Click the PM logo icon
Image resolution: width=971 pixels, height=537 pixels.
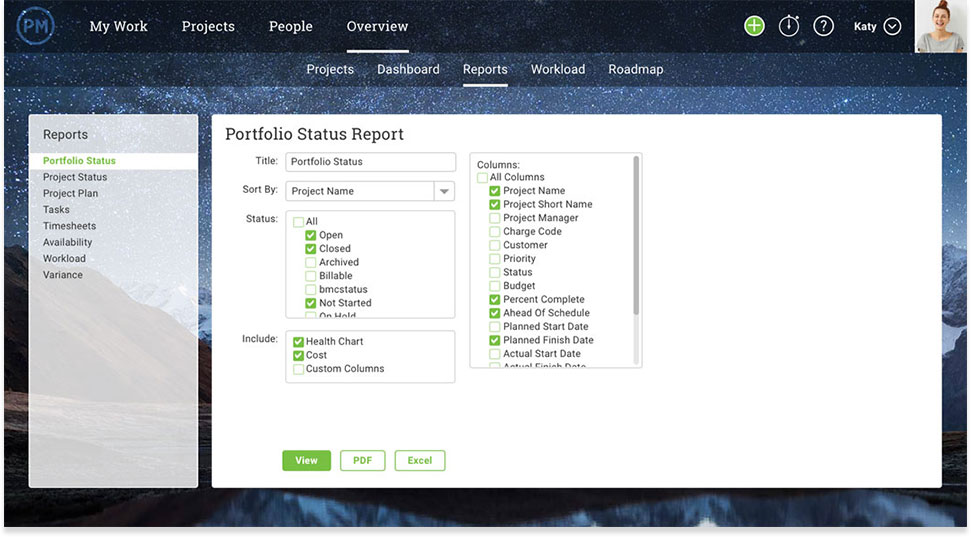(35, 26)
